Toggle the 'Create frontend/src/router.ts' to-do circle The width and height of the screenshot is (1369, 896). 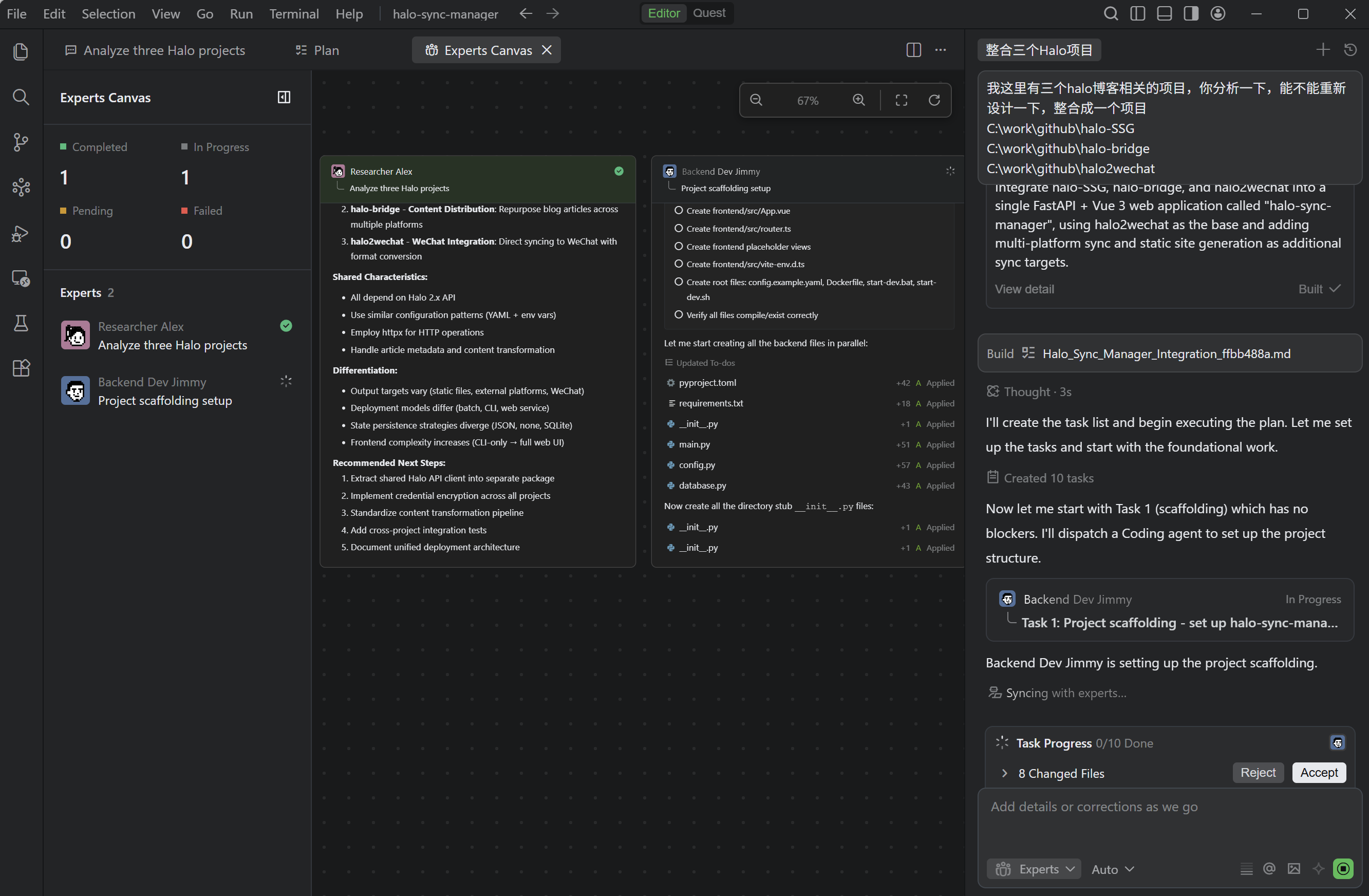(x=679, y=229)
